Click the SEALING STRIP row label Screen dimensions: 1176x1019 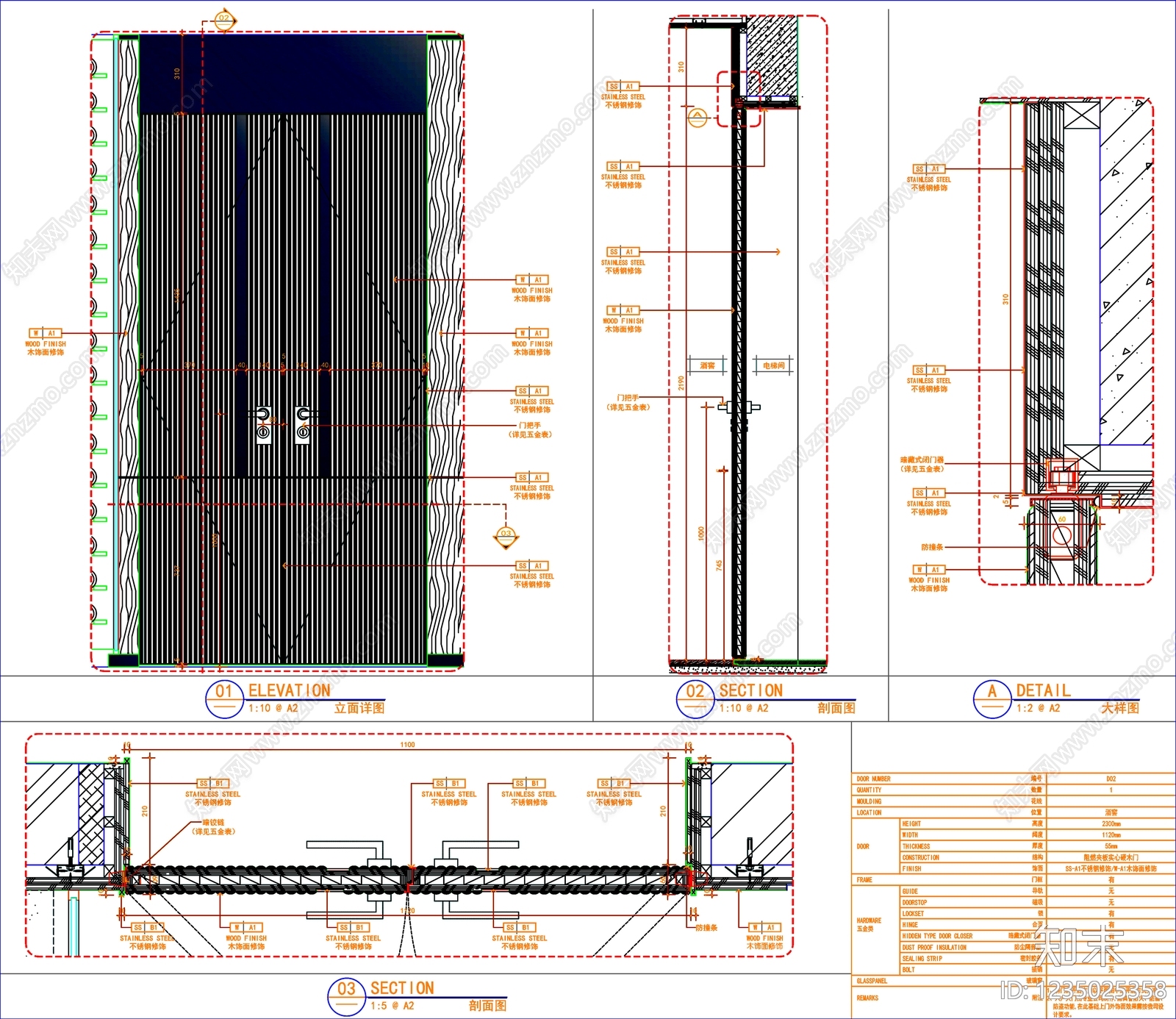[x=922, y=959]
